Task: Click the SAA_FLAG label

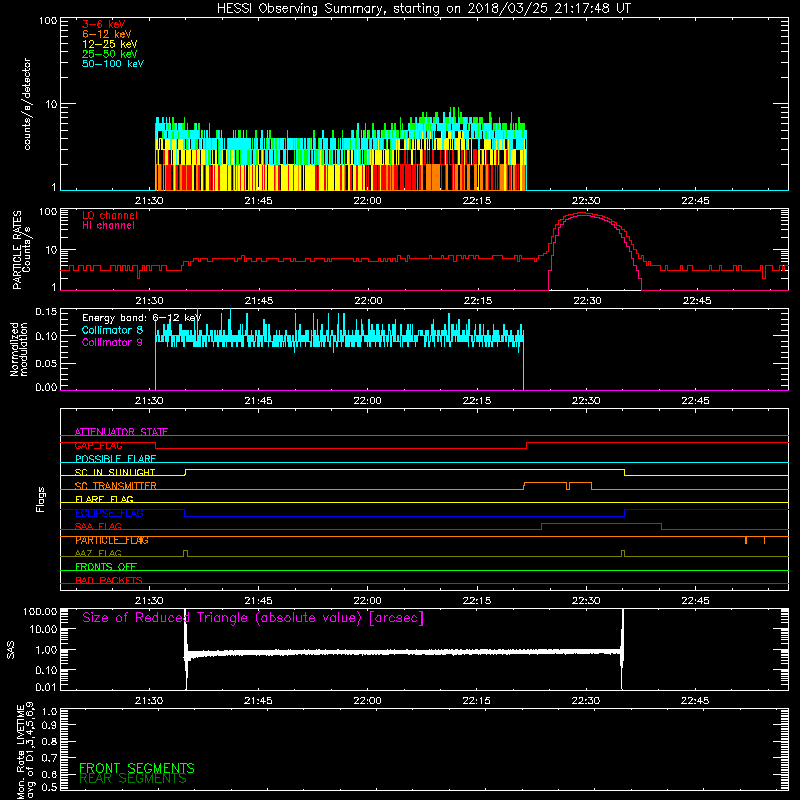Action: pyautogui.click(x=98, y=527)
